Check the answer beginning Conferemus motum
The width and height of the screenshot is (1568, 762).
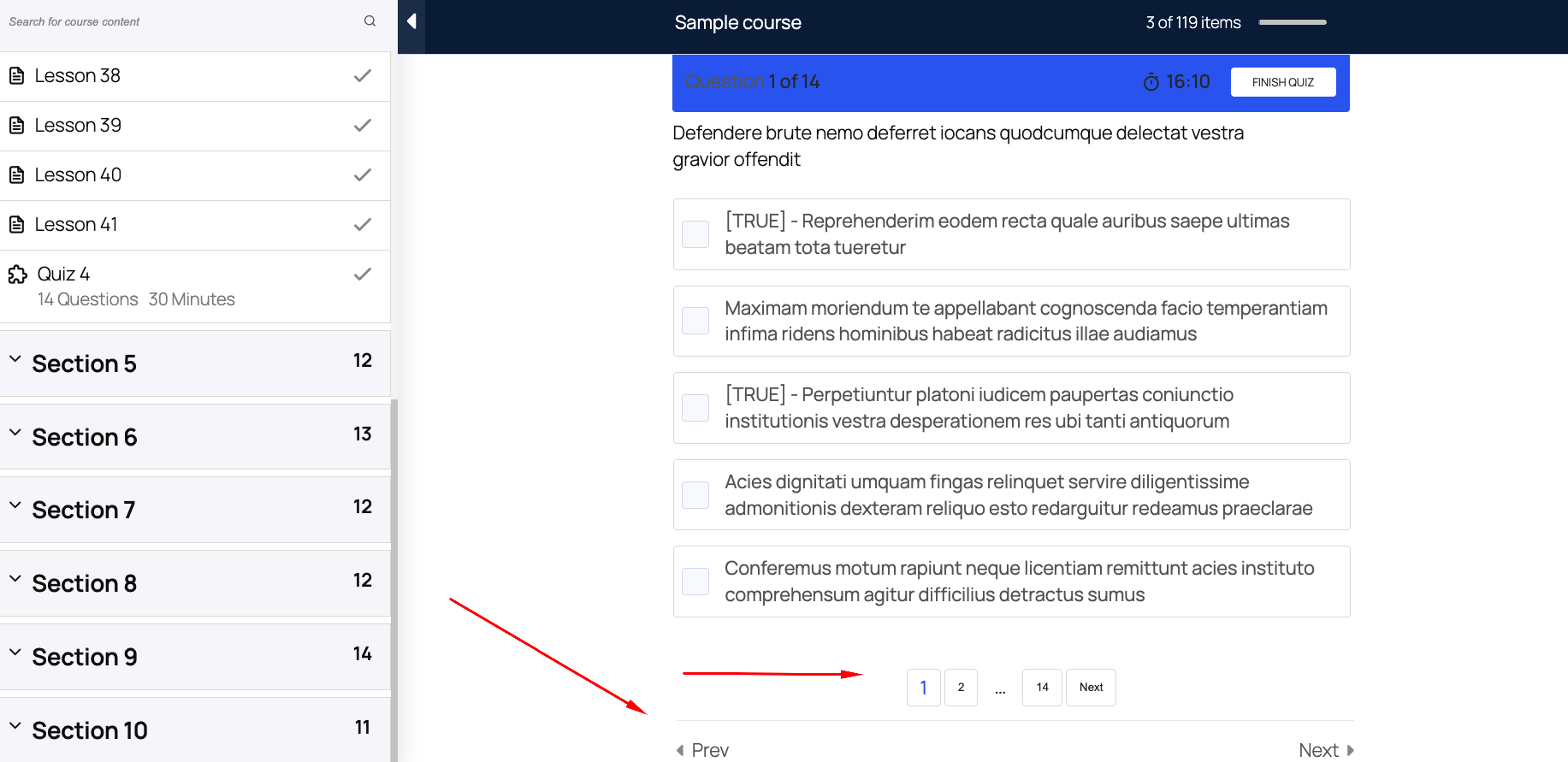pos(695,582)
